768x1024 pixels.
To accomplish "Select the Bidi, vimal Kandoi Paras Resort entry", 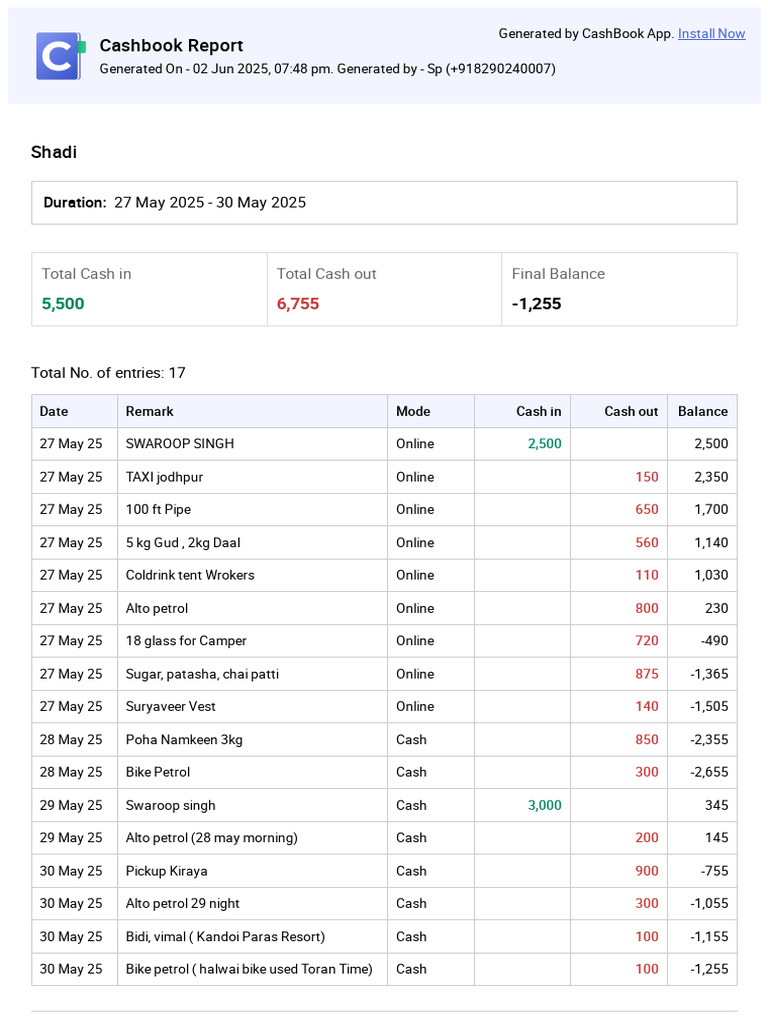I will (x=225, y=937).
